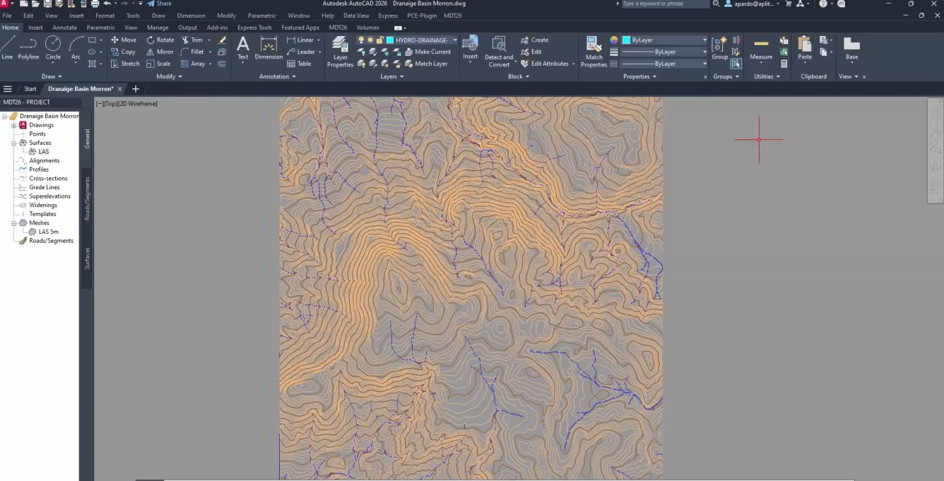The height and width of the screenshot is (481, 944).
Task: Select the Polyline tool
Action: (28, 48)
